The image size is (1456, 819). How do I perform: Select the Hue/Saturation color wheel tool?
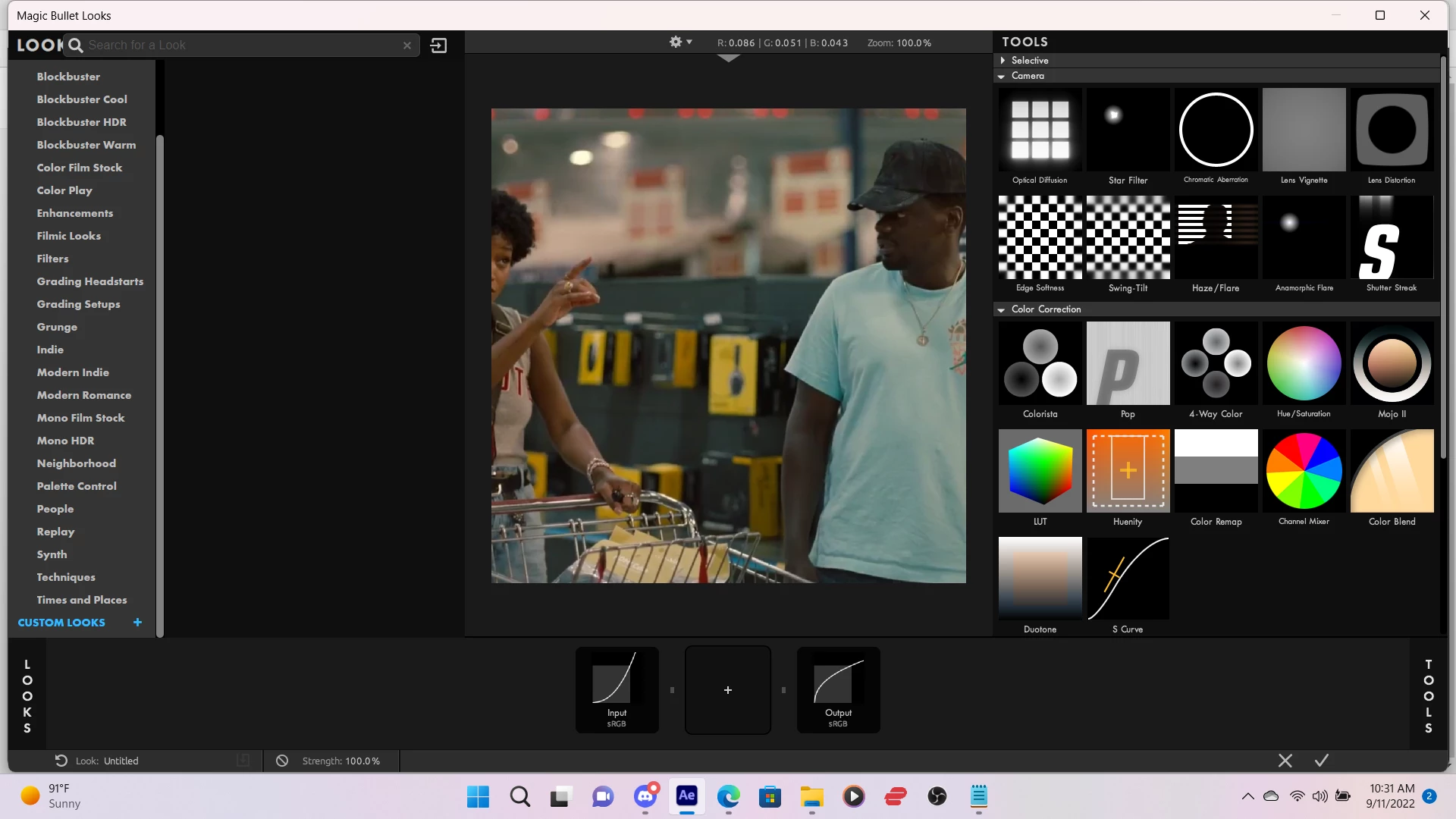point(1304,364)
